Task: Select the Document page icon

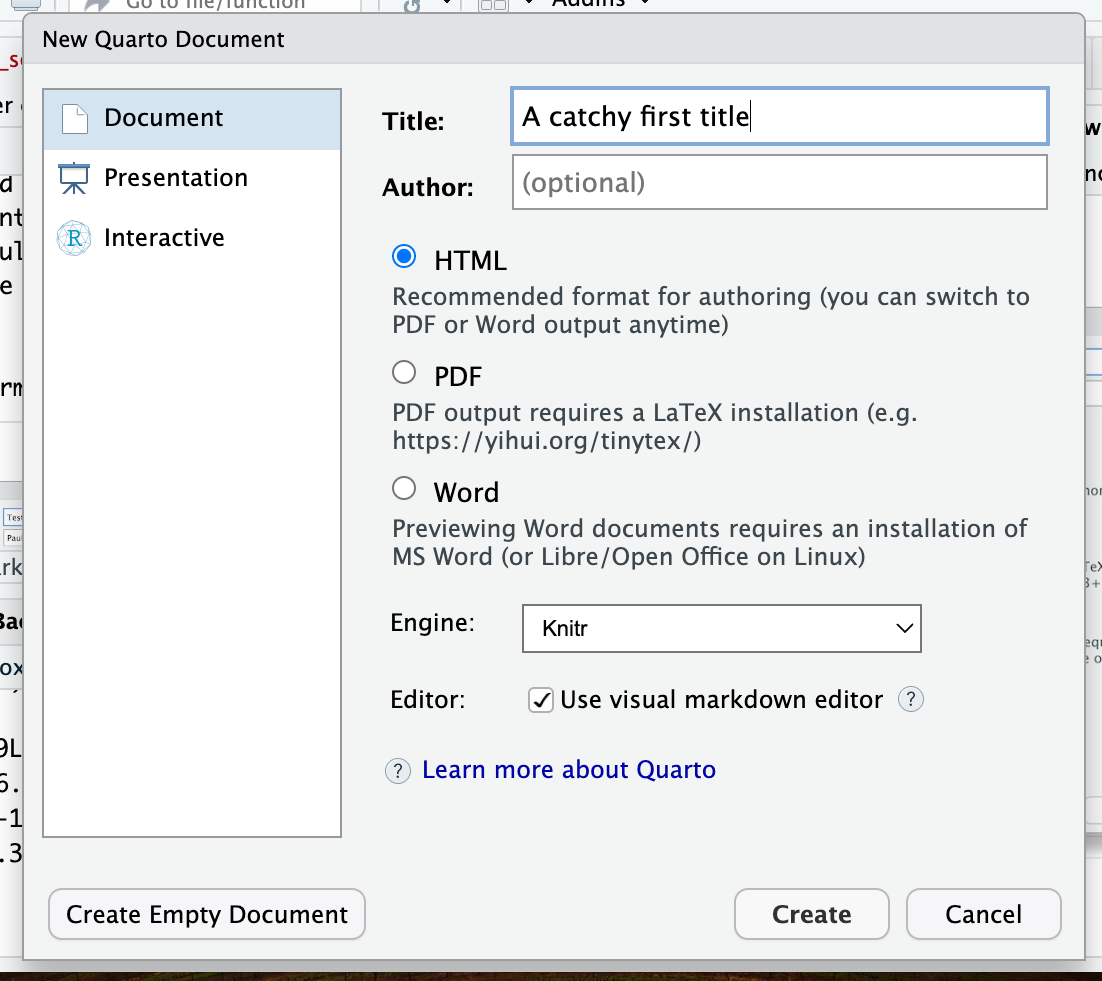Action: [76, 118]
